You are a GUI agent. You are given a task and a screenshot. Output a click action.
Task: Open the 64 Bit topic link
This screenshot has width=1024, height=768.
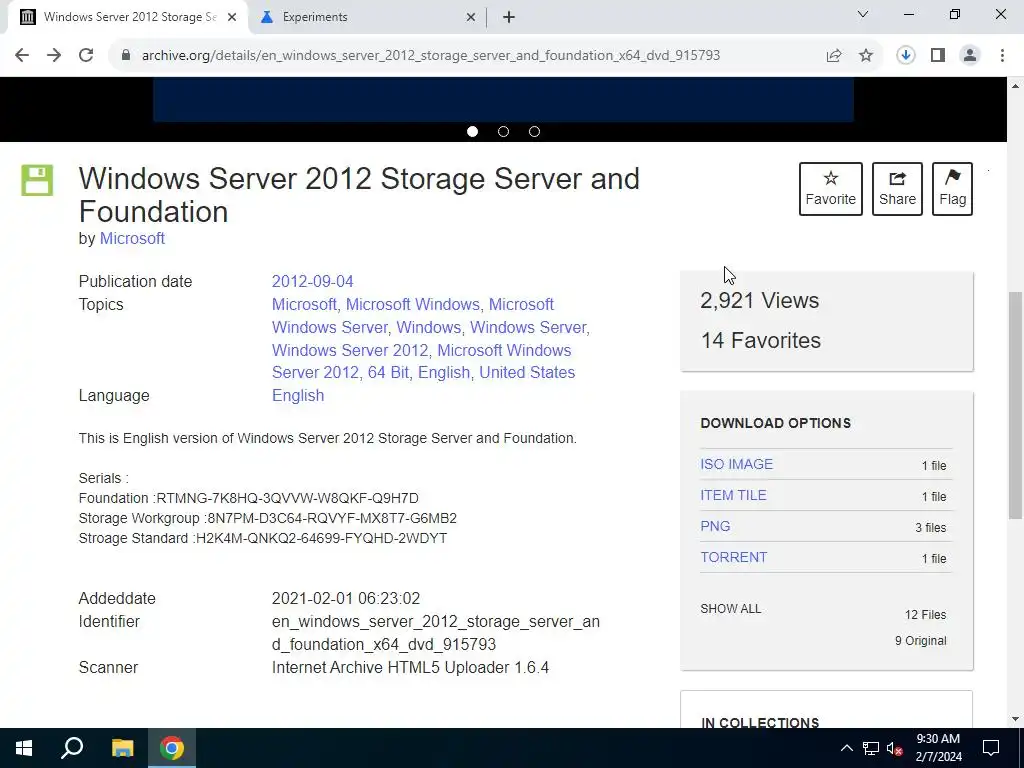click(x=389, y=372)
